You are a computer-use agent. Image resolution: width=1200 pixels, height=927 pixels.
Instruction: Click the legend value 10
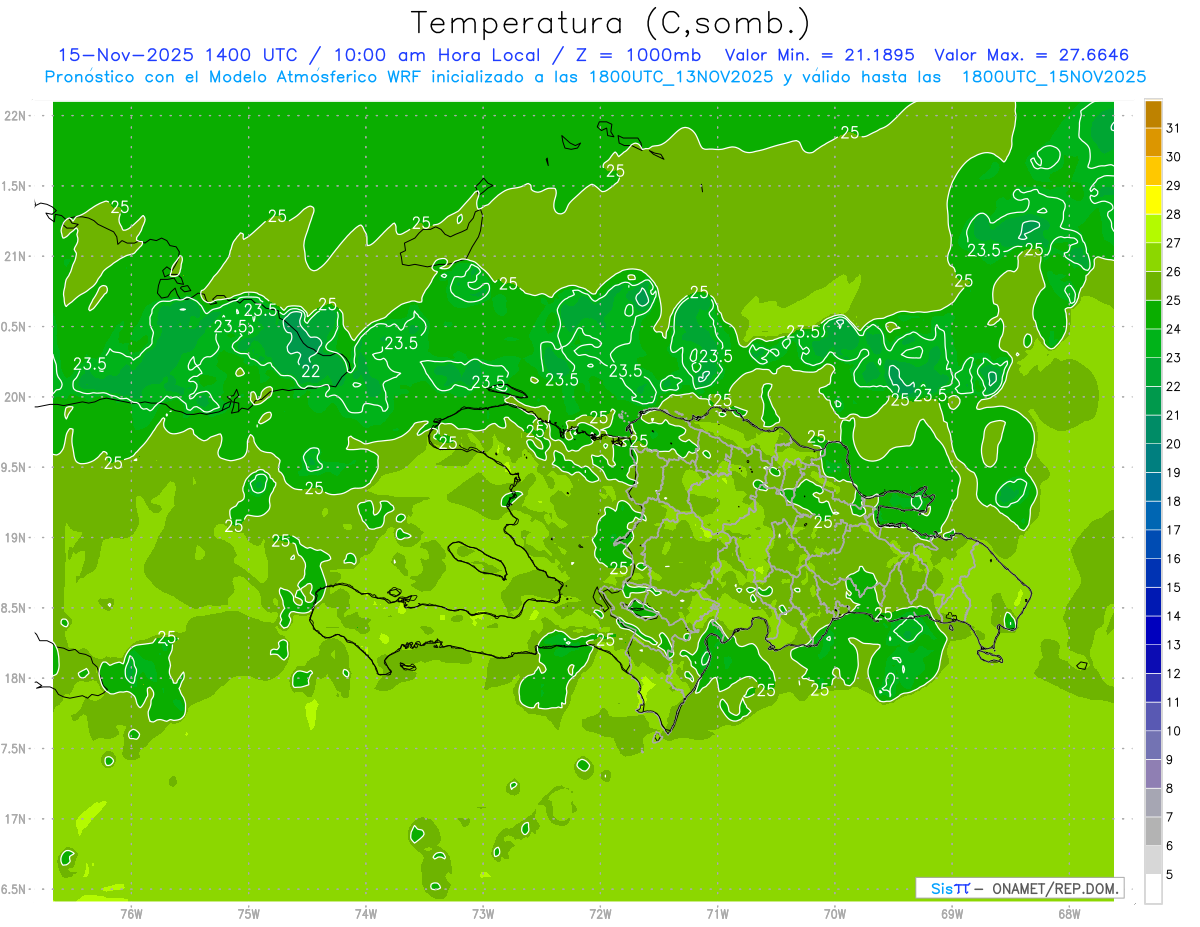[1174, 731]
